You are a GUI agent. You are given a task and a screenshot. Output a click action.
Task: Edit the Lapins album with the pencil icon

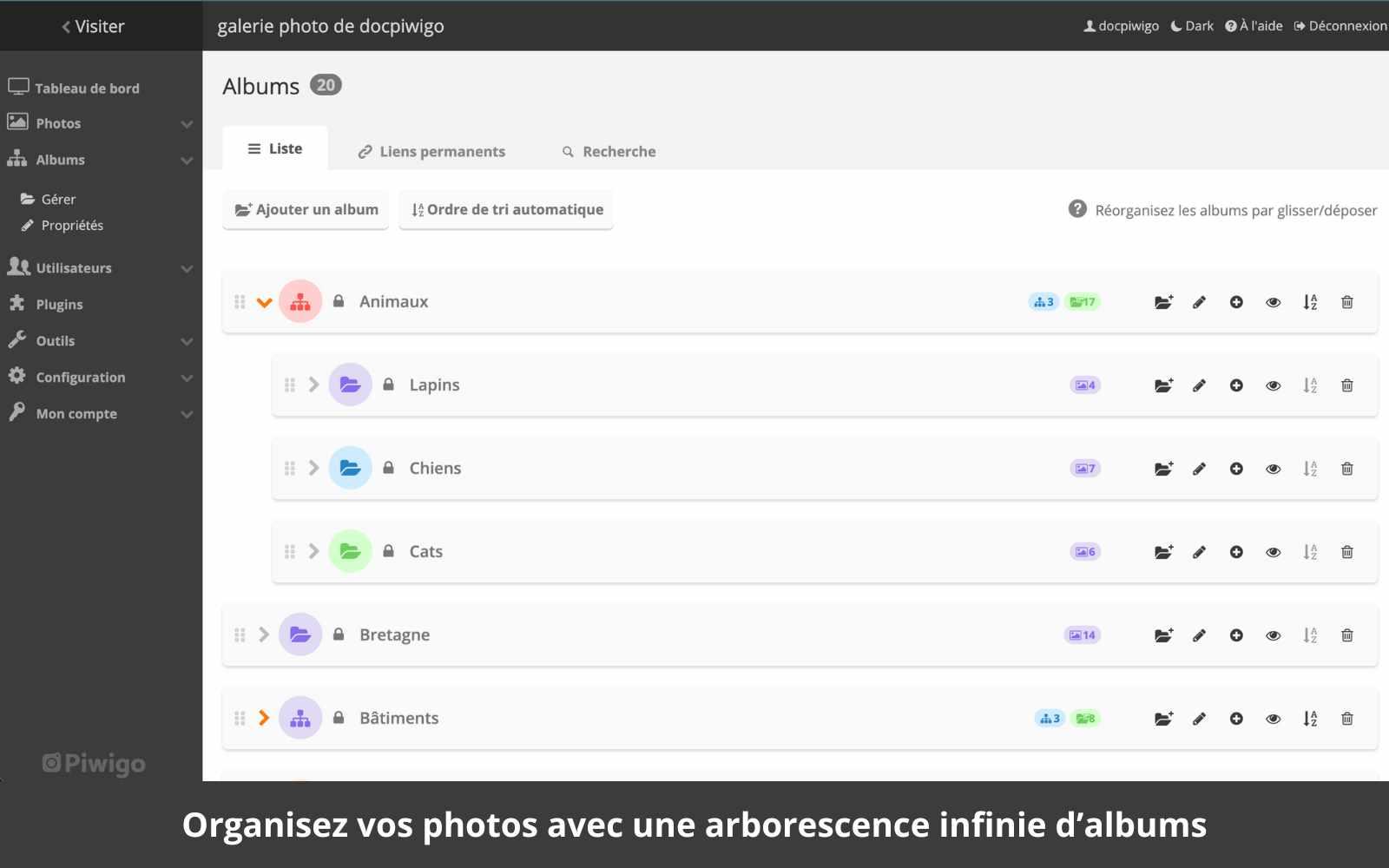1199,385
